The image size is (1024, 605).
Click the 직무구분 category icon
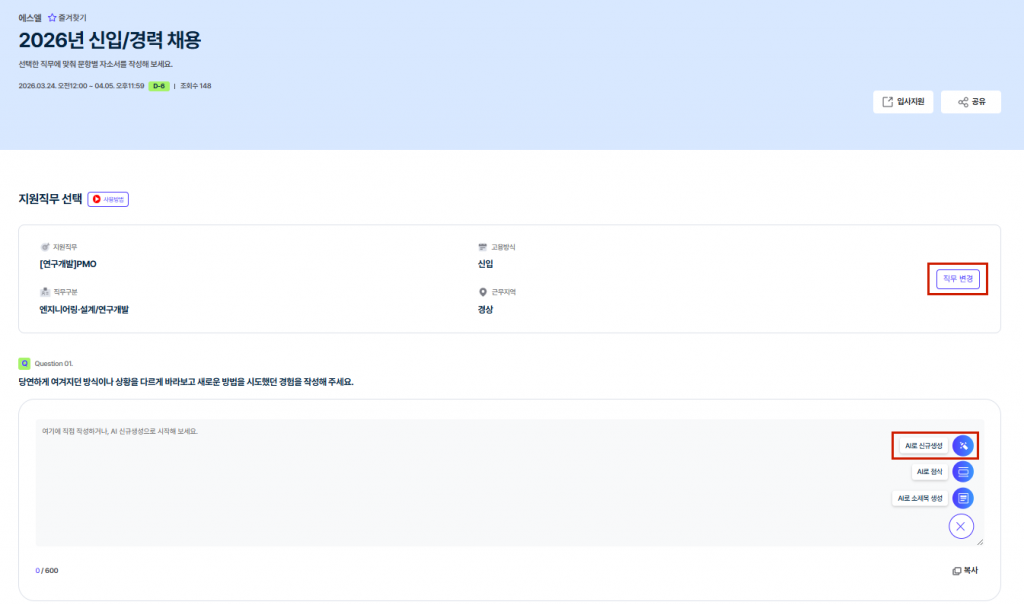point(45,292)
